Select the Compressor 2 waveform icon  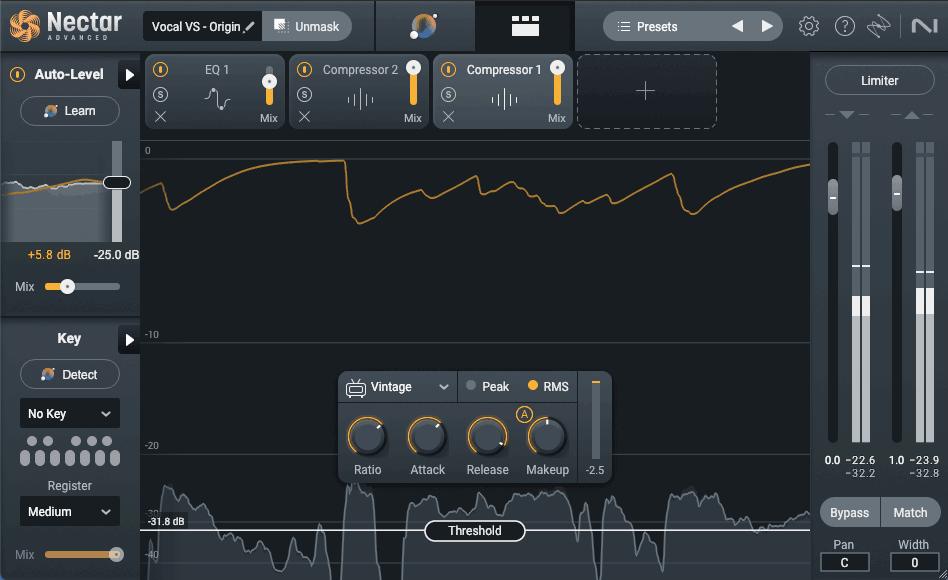coord(360,99)
